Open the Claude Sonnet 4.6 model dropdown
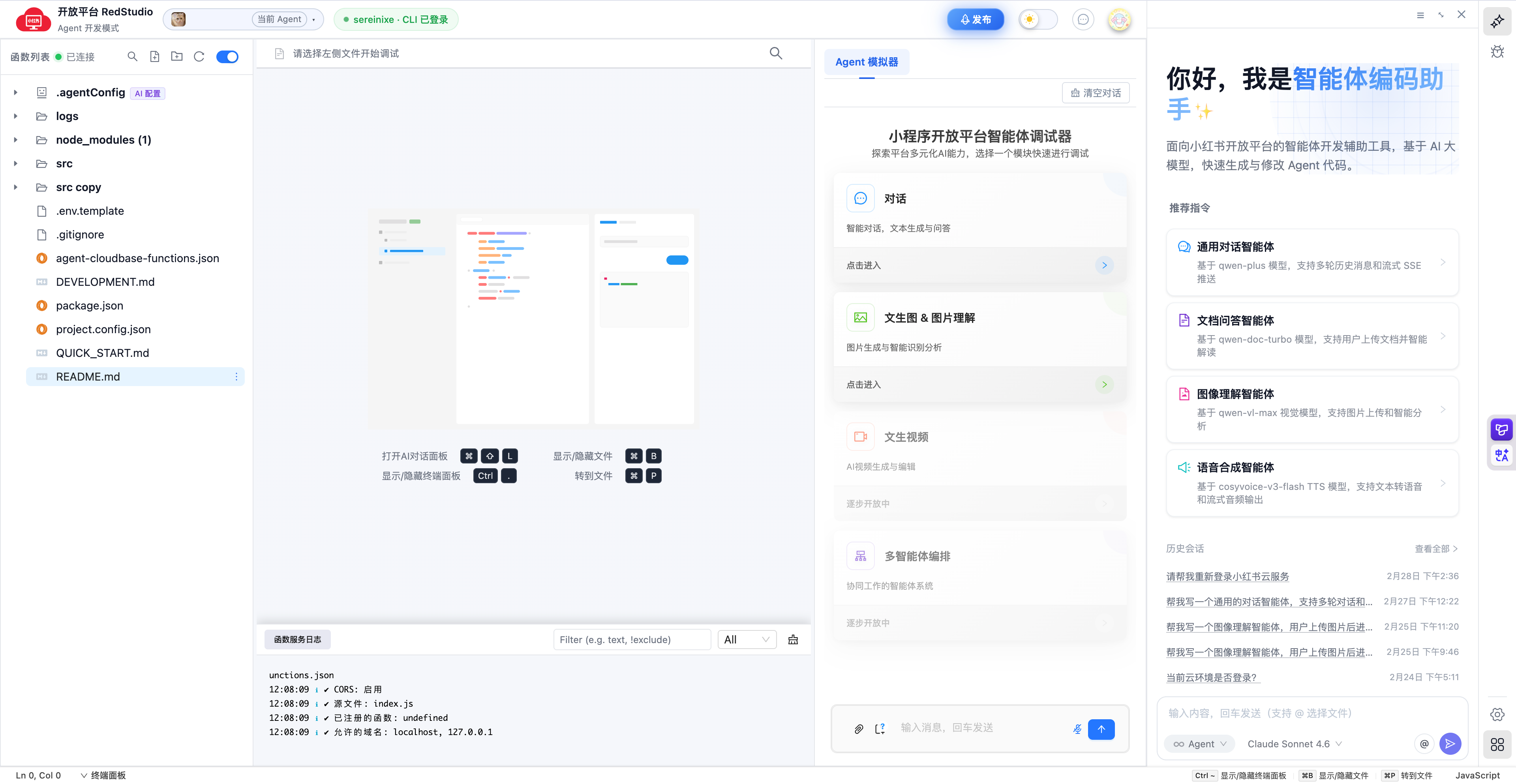The height and width of the screenshot is (784, 1516). tap(1294, 744)
